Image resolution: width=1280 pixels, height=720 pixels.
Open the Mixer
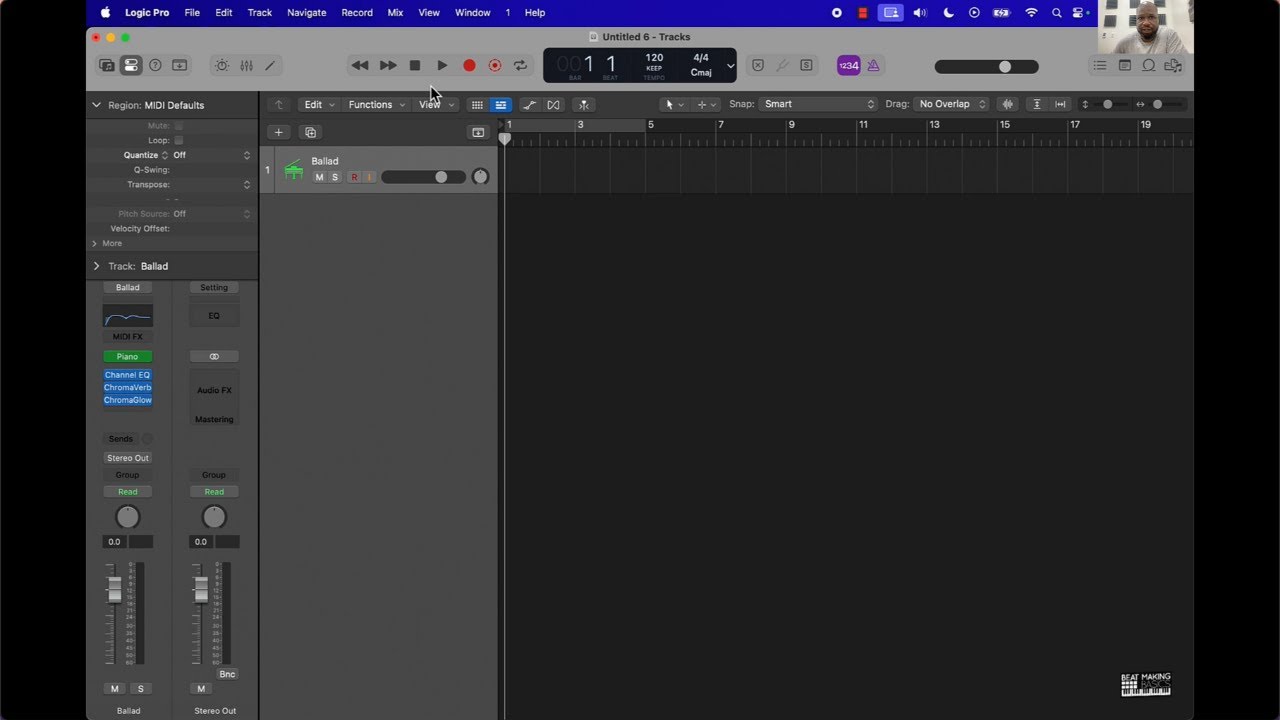(246, 66)
